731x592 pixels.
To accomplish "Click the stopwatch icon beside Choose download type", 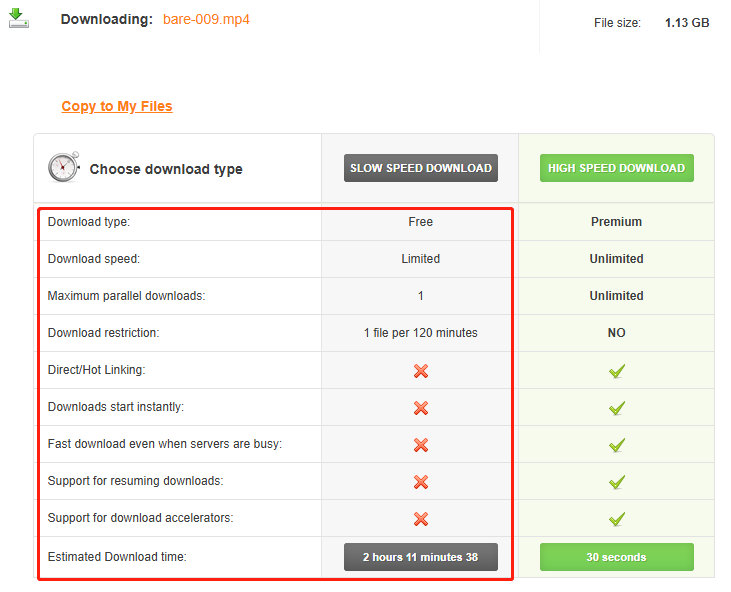I will tap(64, 166).
